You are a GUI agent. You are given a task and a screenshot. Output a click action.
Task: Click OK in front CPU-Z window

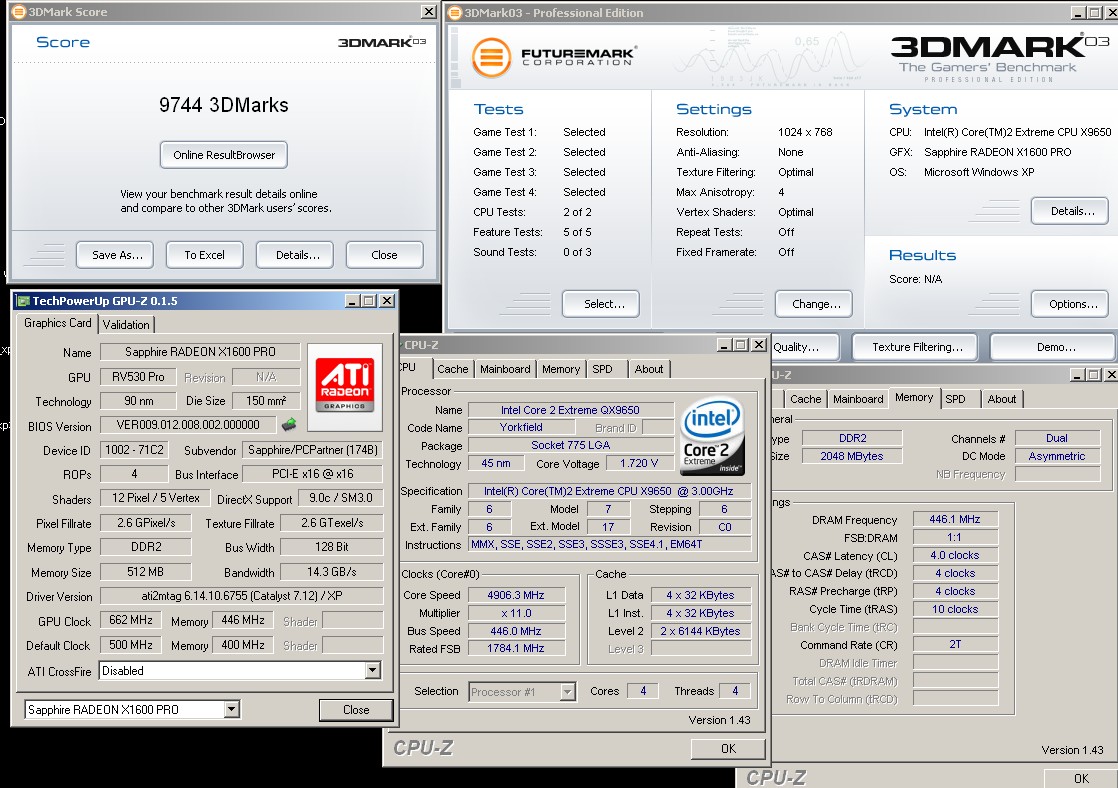pyautogui.click(x=728, y=749)
